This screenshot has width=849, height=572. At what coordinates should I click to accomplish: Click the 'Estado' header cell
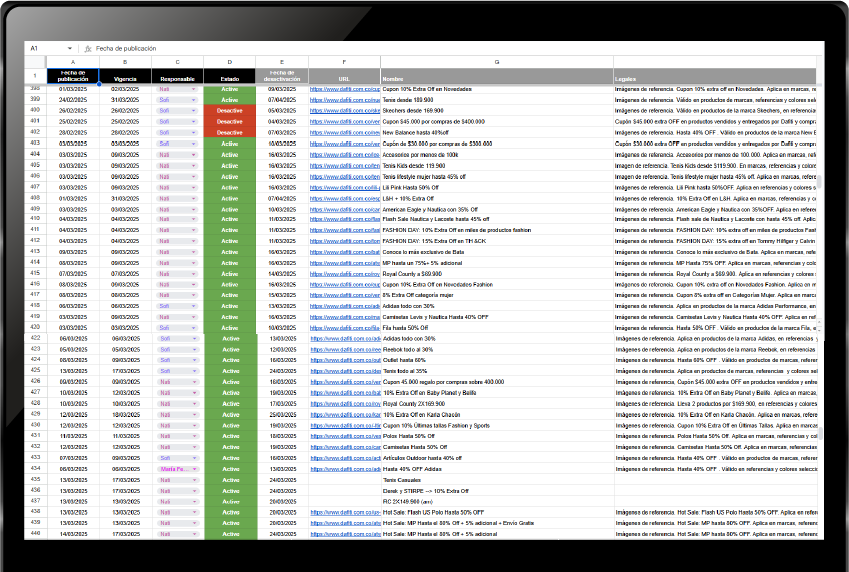[230, 76]
